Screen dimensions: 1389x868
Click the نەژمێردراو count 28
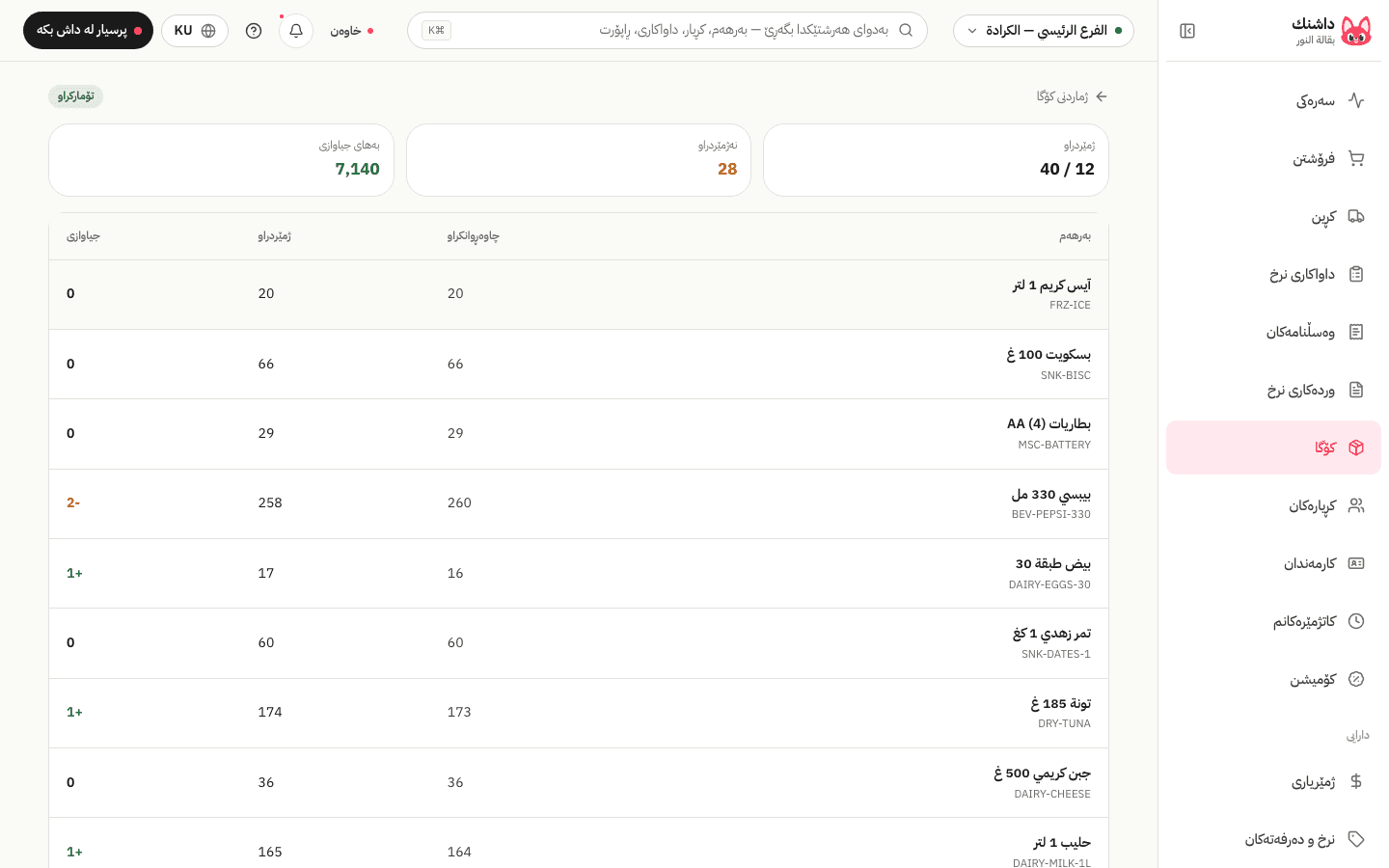(727, 170)
